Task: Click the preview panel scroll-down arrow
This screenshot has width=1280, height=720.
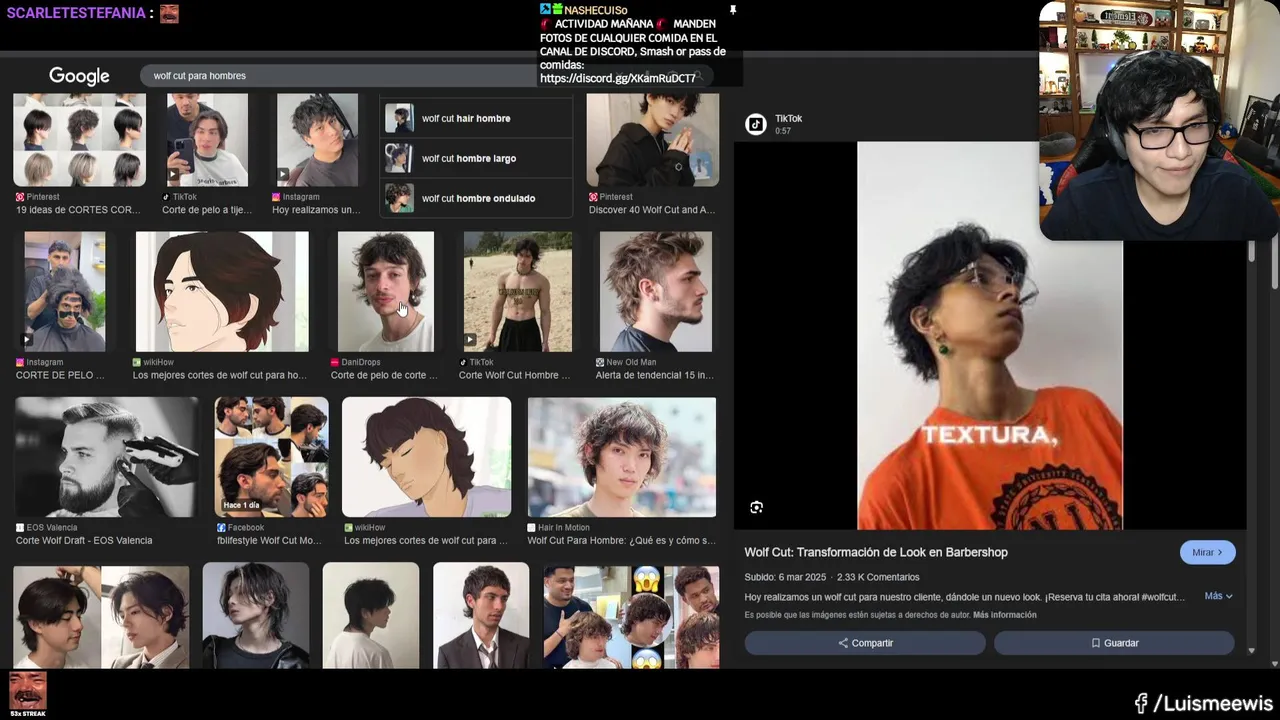Action: (1251, 651)
